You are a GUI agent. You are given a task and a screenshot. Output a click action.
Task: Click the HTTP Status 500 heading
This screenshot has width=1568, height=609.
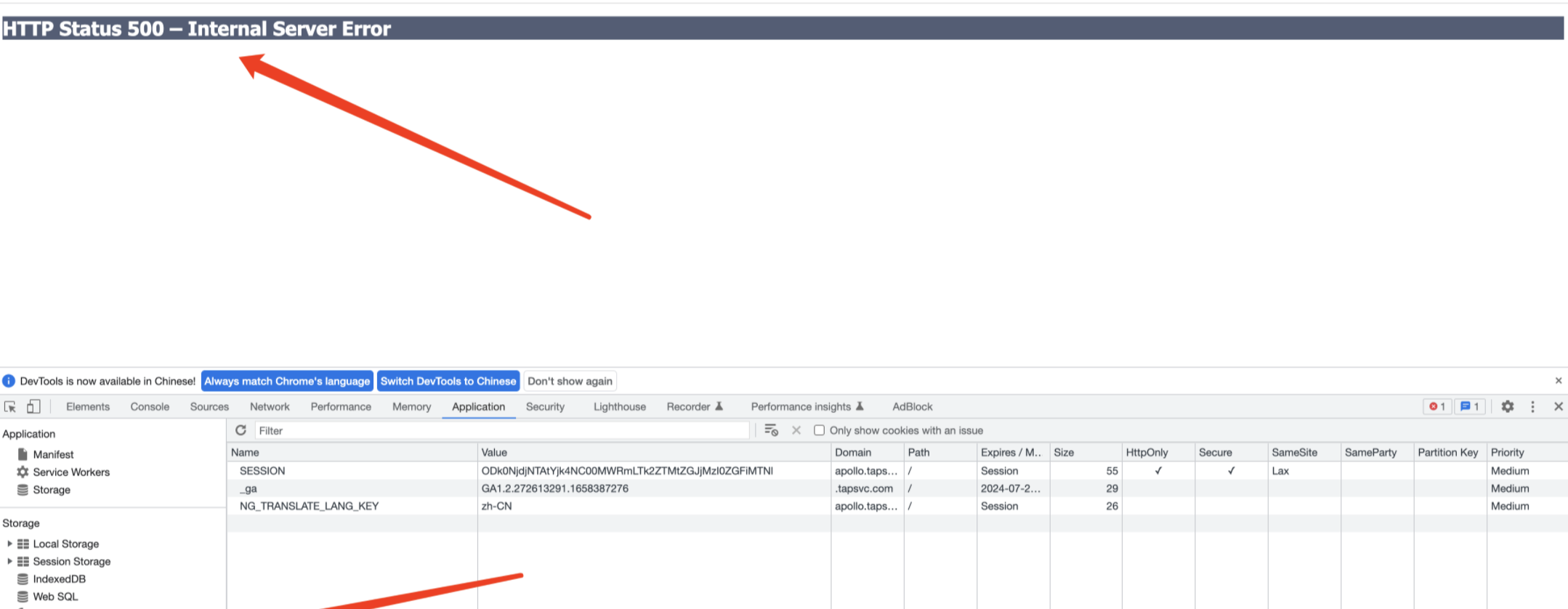[197, 28]
